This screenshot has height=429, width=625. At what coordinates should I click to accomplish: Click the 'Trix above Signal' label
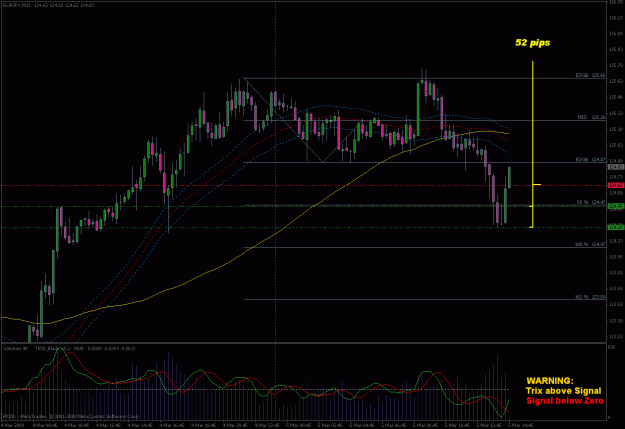click(564, 391)
